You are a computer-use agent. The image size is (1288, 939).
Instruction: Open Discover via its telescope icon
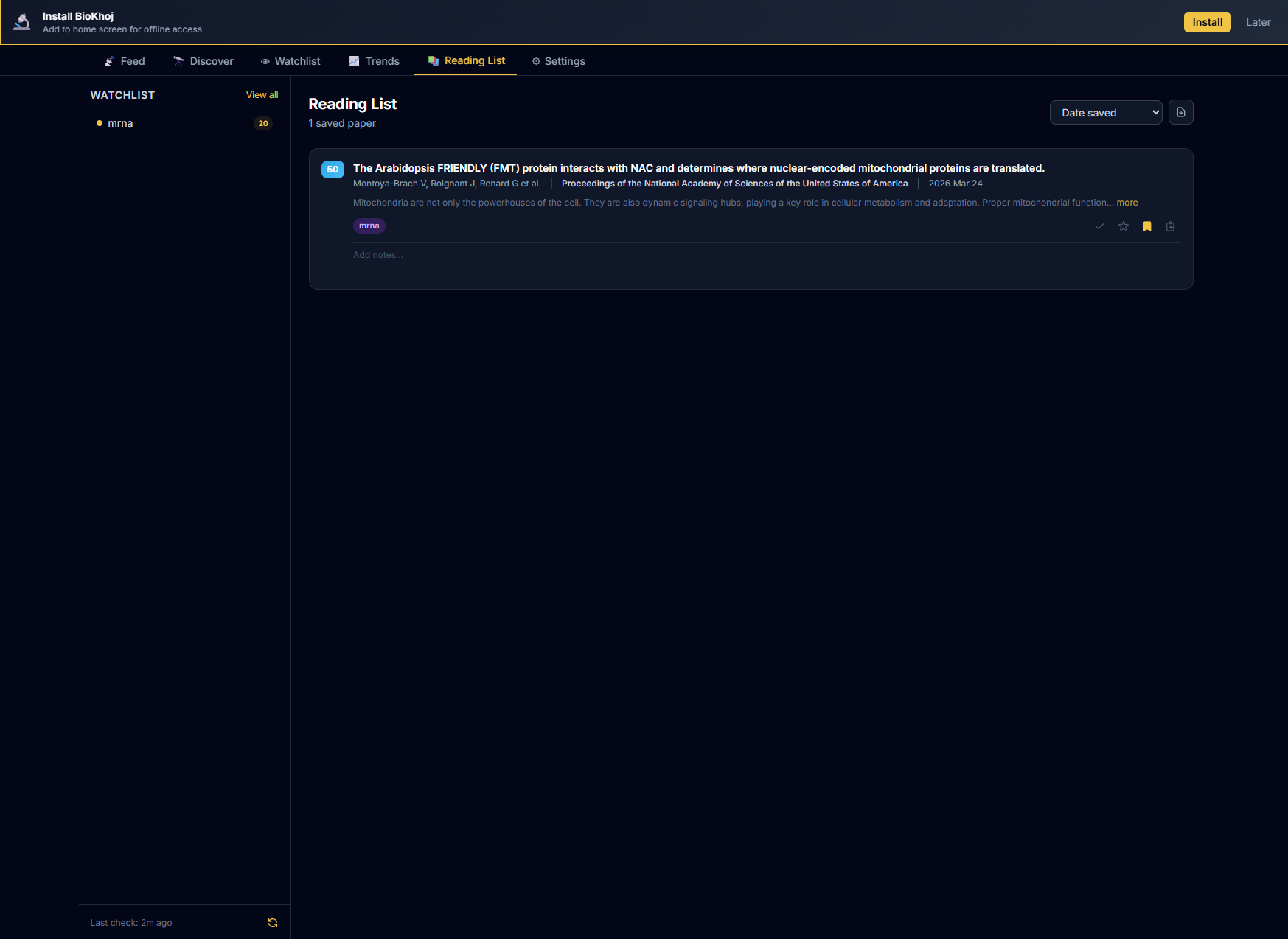pos(178,61)
